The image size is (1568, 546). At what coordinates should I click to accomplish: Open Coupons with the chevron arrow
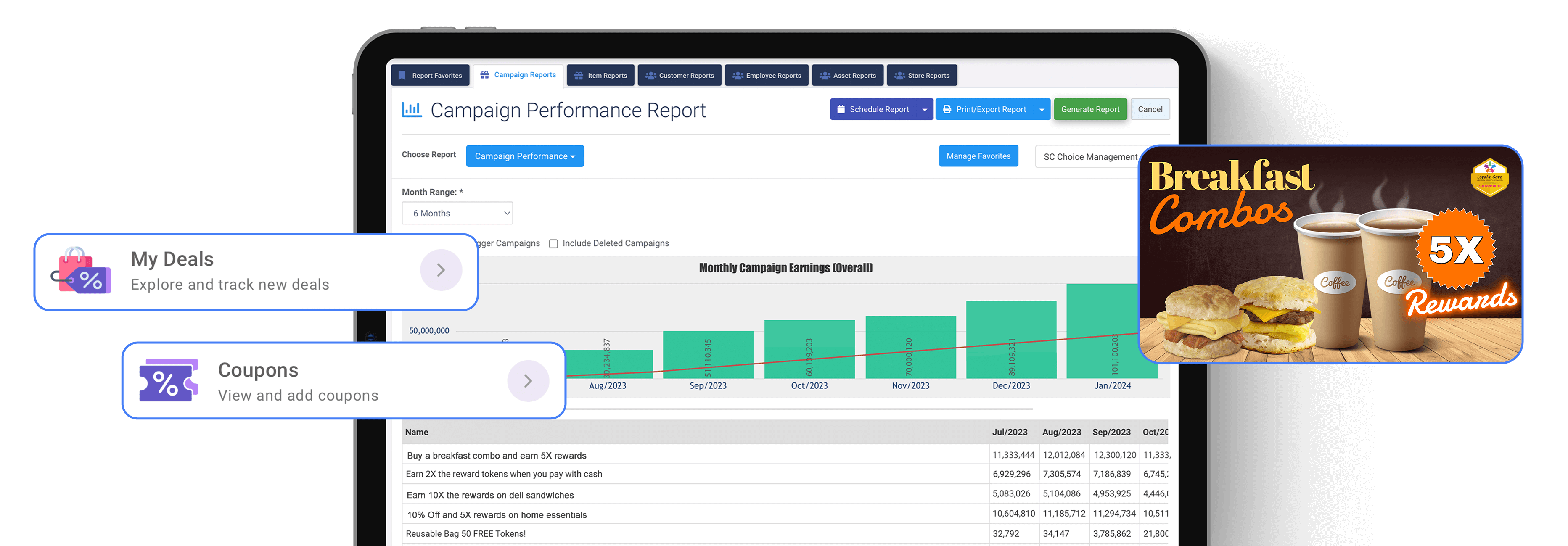coord(528,381)
